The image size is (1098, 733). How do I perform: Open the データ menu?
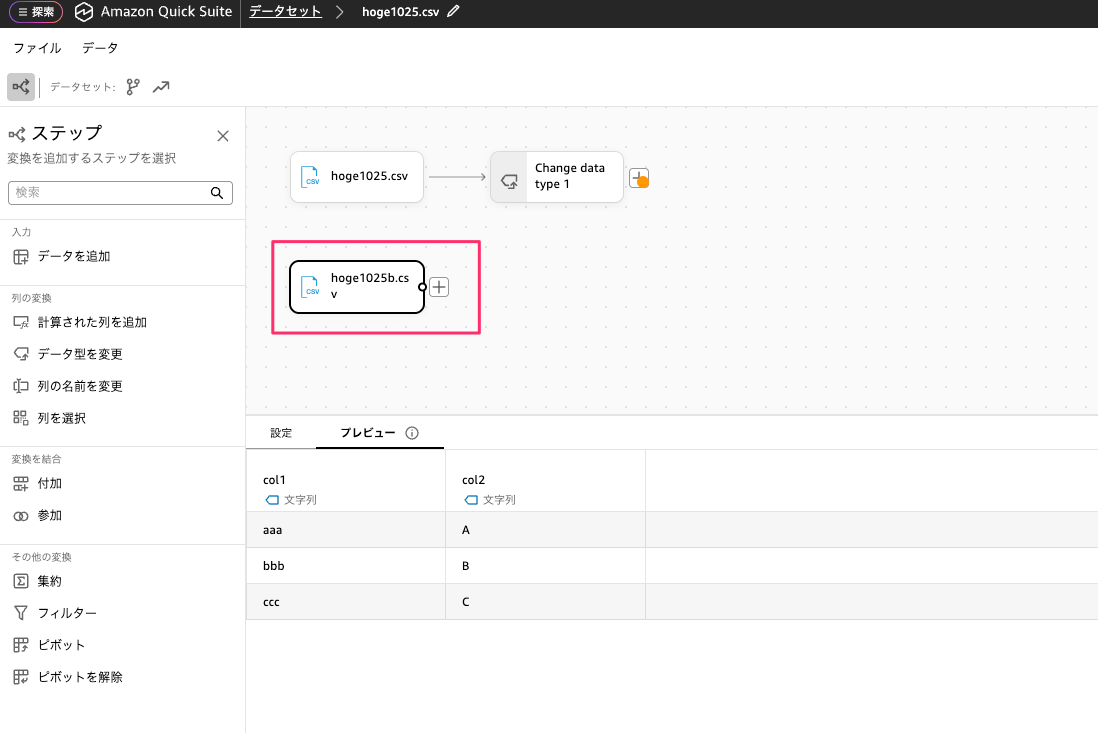click(100, 48)
